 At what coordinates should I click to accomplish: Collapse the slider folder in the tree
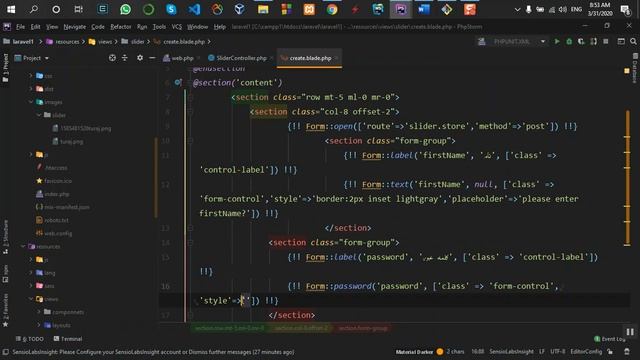[x=39, y=115]
